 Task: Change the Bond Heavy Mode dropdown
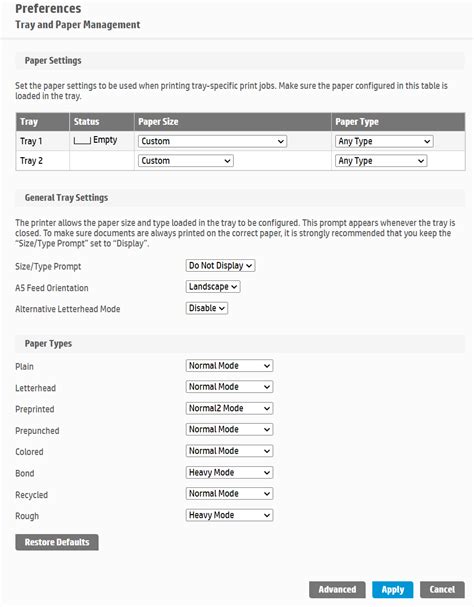click(229, 473)
